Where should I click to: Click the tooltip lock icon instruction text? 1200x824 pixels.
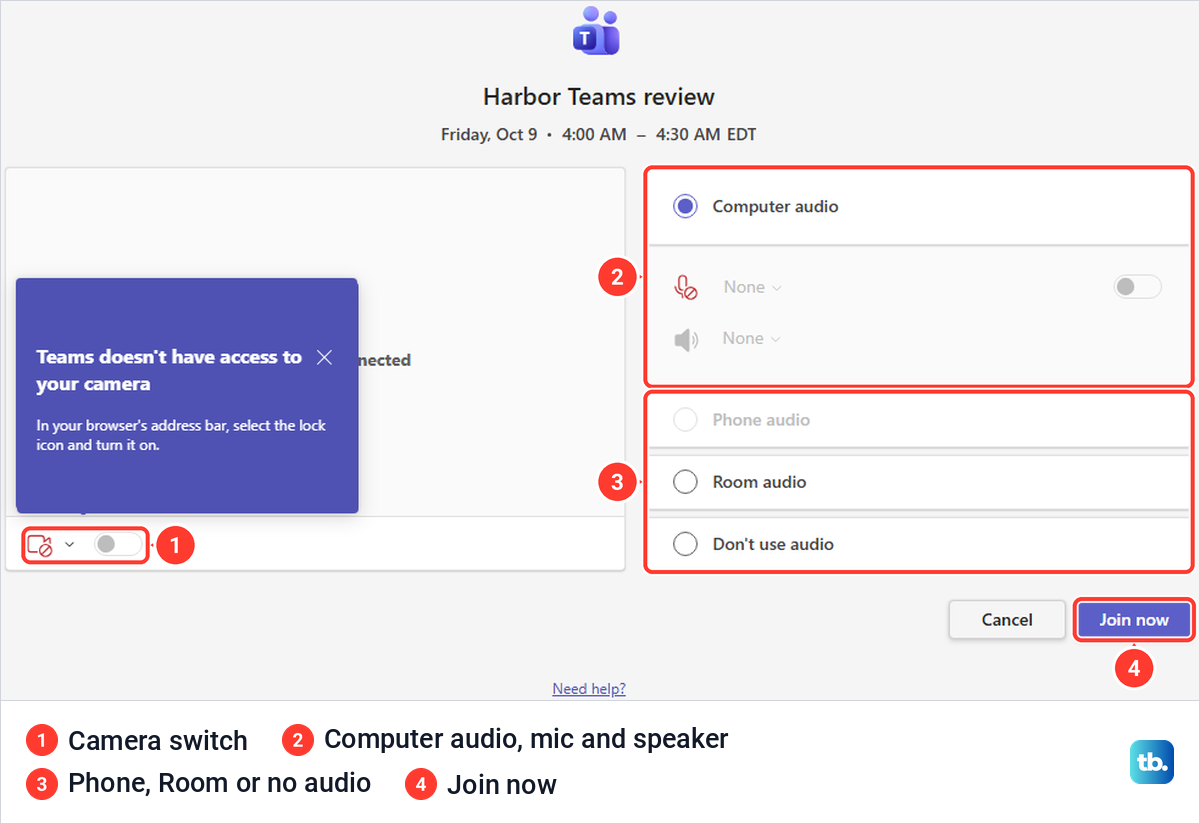181,435
